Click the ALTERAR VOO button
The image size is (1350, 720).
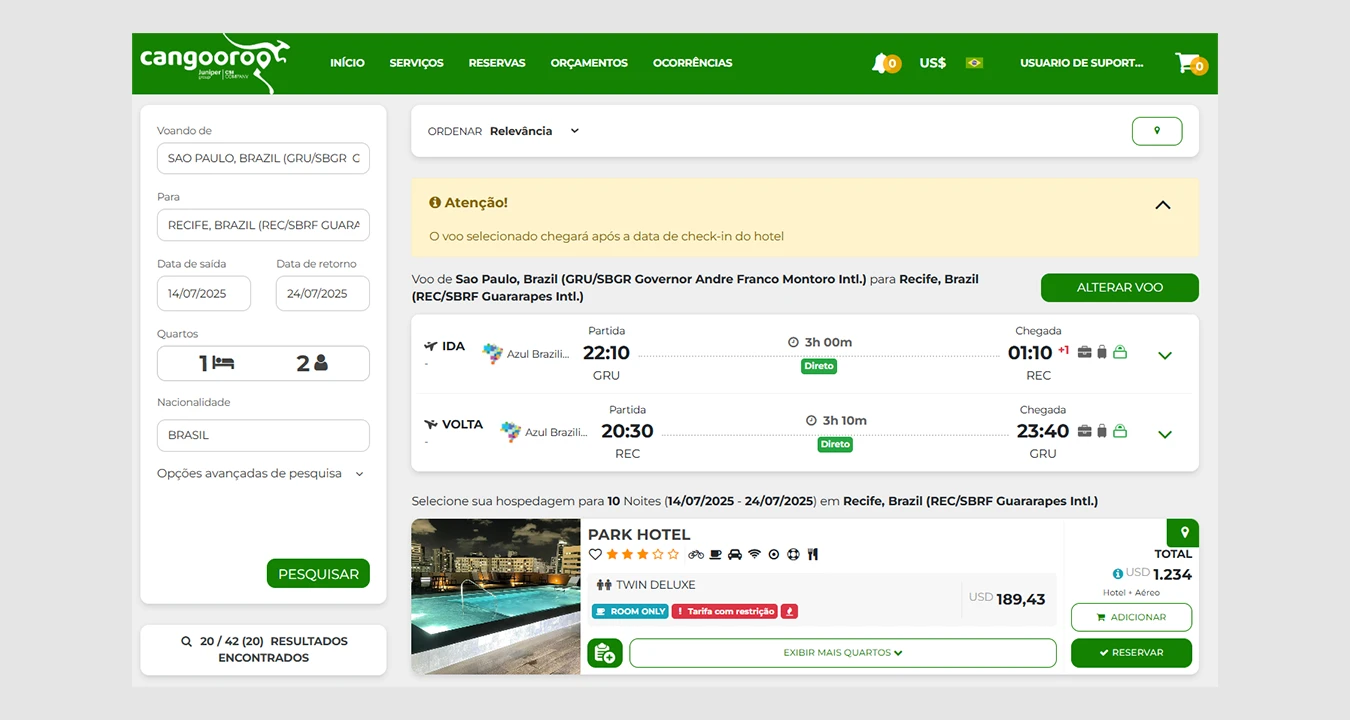click(x=1119, y=288)
